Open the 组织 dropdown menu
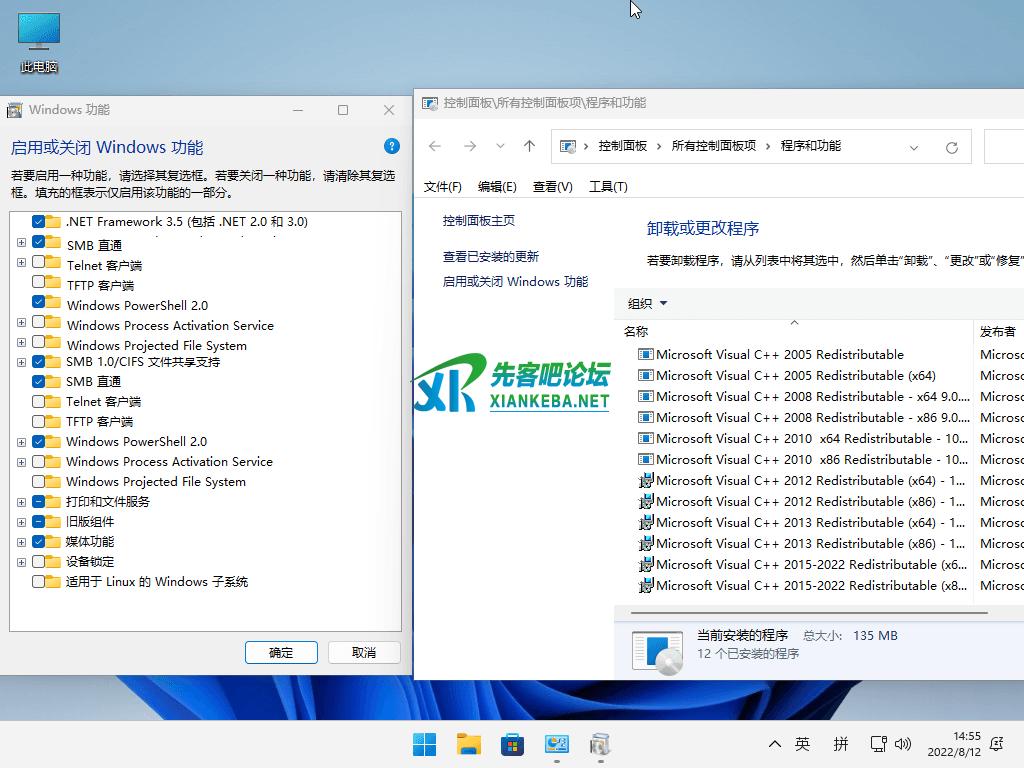The image size is (1024, 768). pyautogui.click(x=647, y=304)
